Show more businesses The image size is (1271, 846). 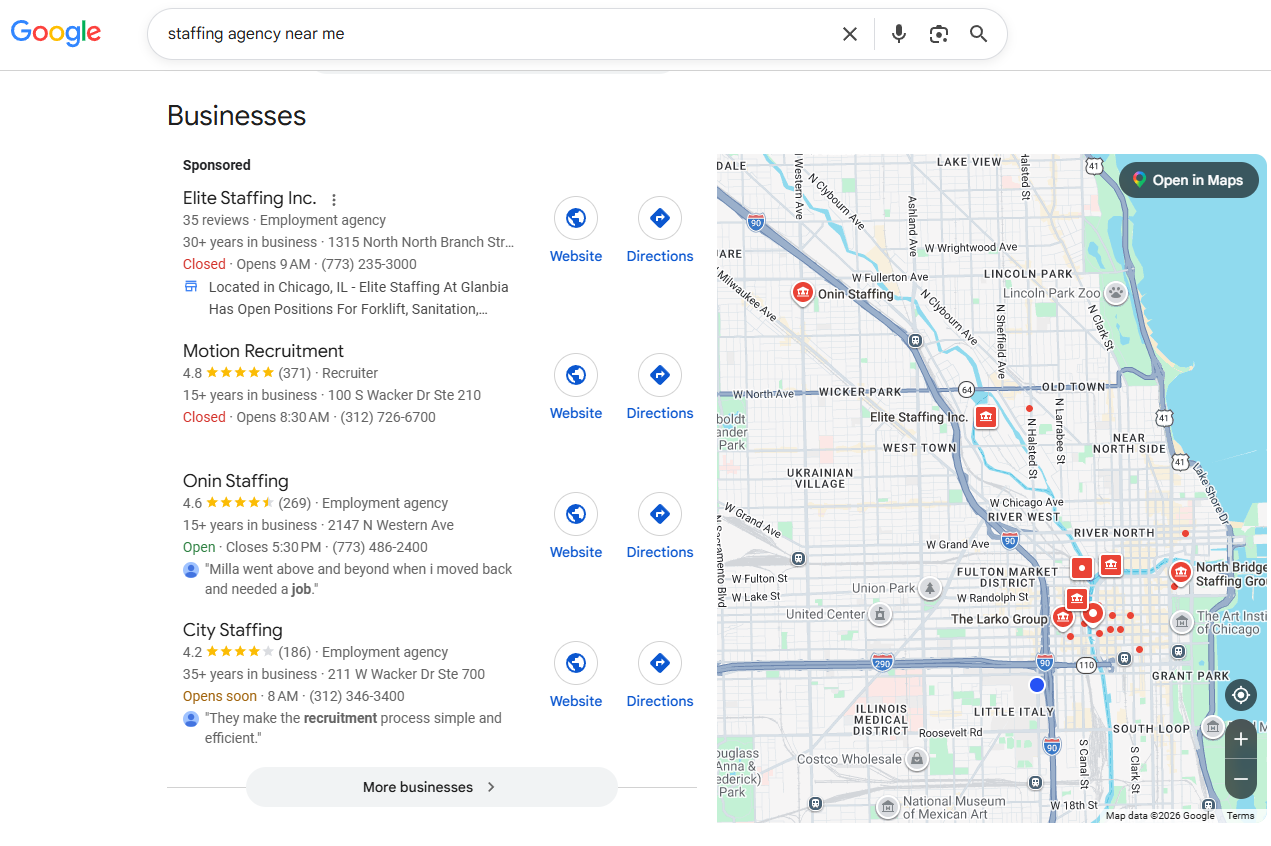(432, 787)
